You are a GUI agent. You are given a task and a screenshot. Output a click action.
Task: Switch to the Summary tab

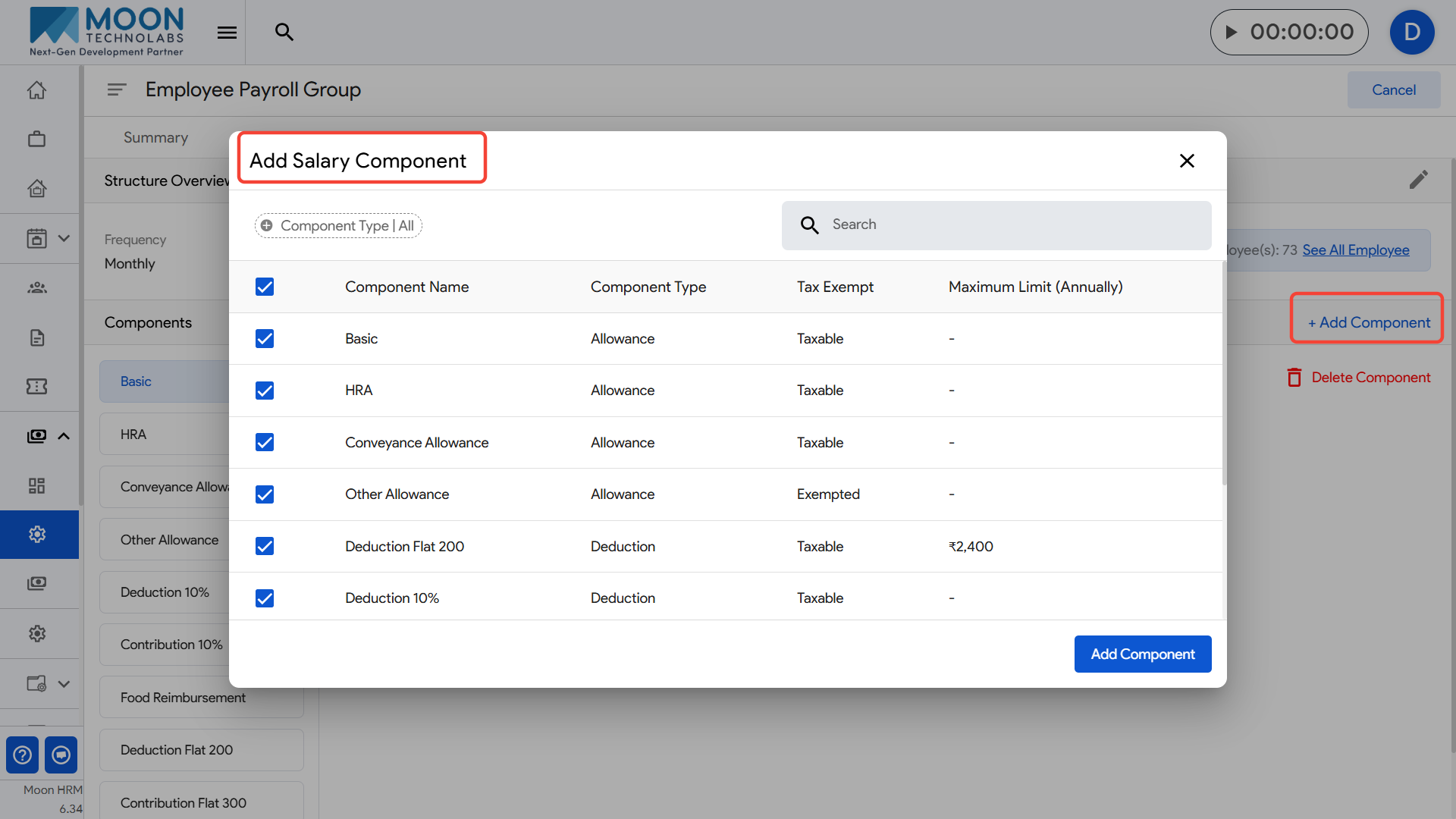[x=155, y=137]
